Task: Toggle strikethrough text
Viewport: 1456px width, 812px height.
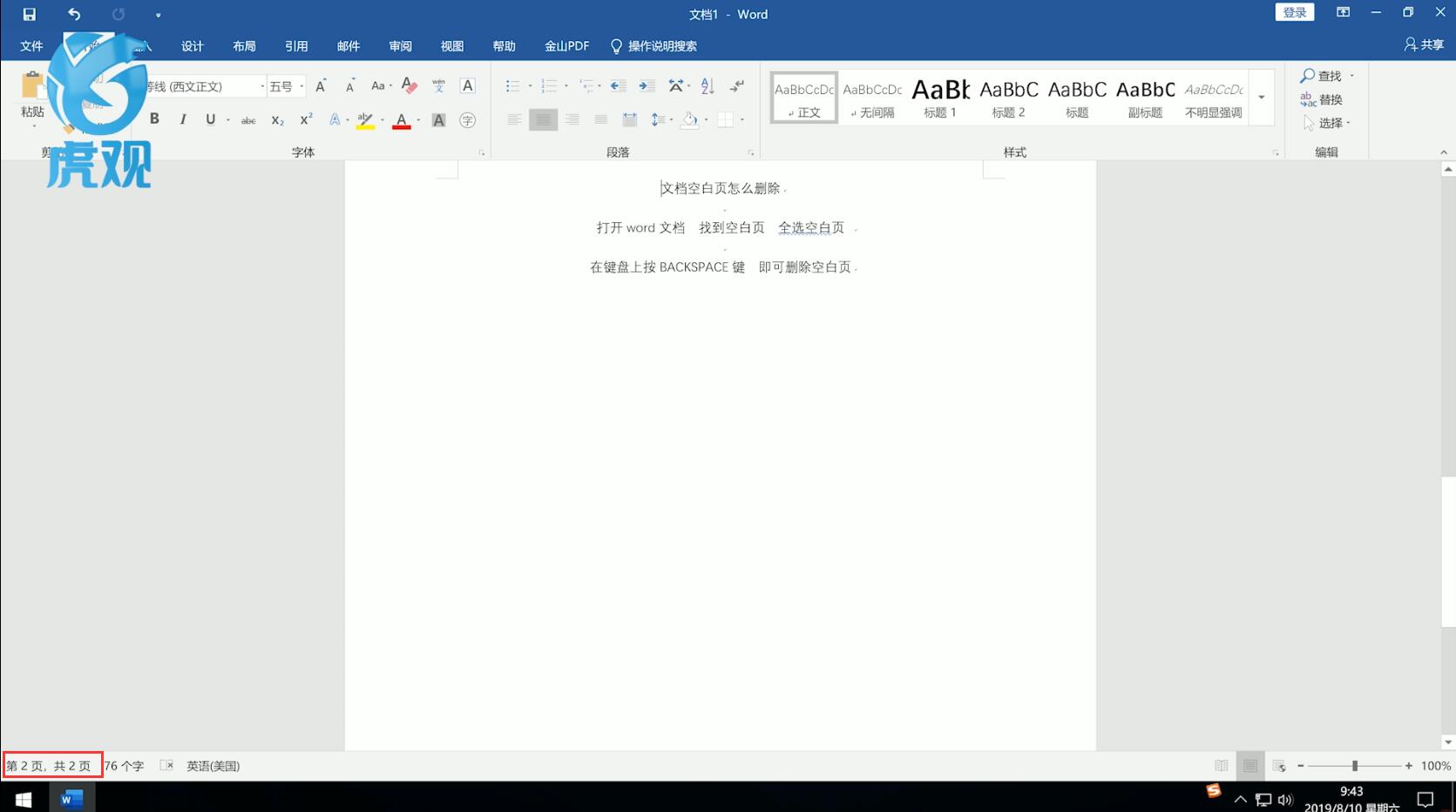Action: (248, 120)
